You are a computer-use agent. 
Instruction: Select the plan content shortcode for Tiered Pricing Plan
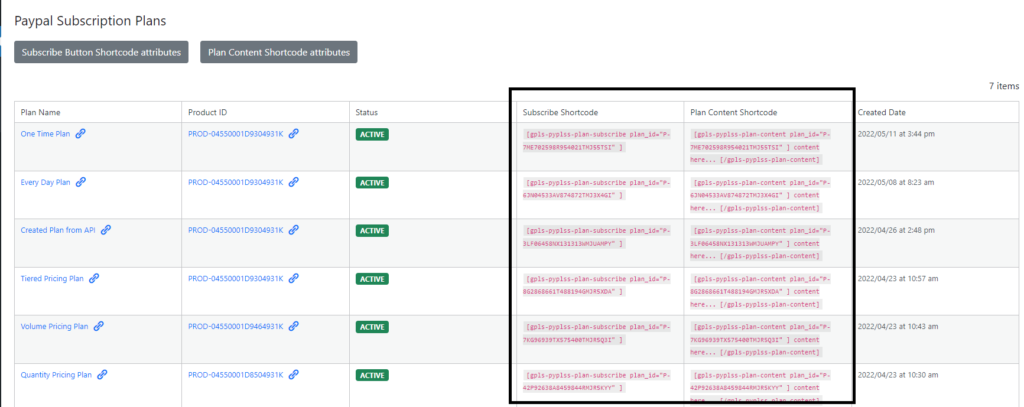point(761,292)
